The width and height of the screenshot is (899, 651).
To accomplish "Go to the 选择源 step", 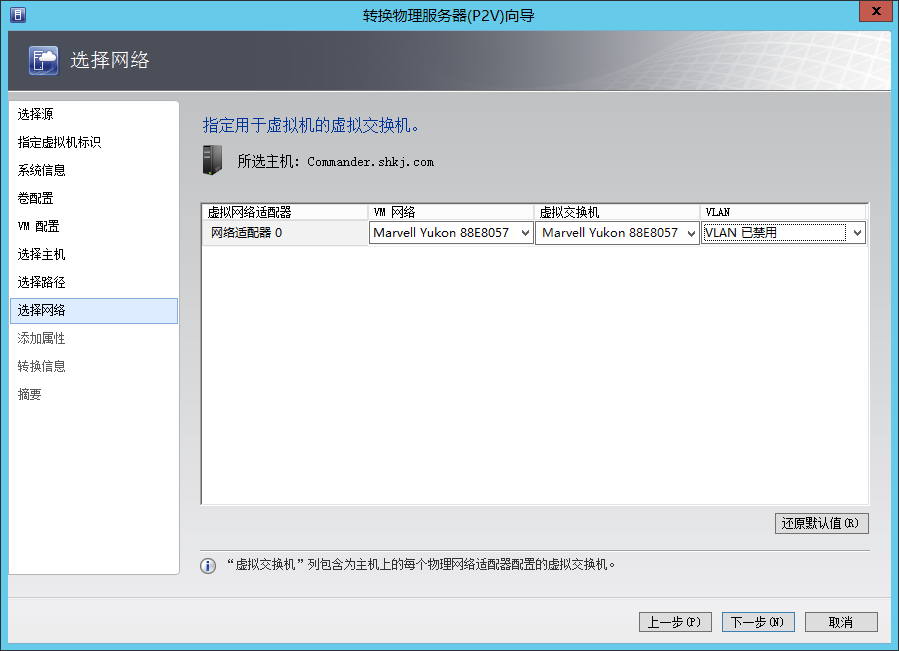I will coord(36,114).
